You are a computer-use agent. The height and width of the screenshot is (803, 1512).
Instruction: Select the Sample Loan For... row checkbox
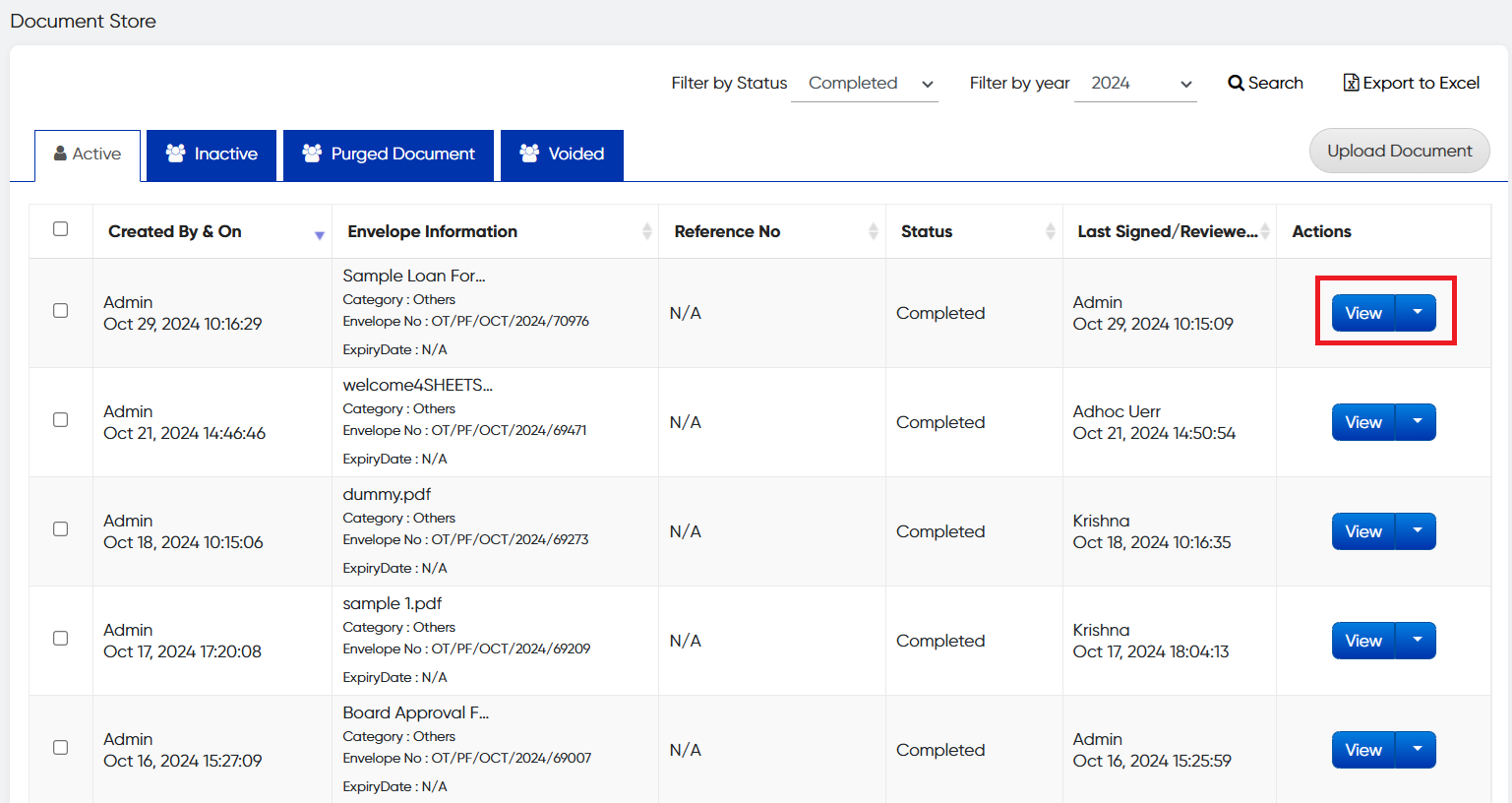(61, 311)
